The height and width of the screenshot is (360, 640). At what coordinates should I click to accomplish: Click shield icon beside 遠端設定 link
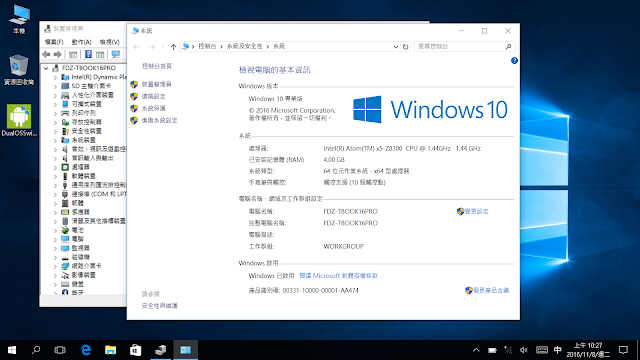pyautogui.click(x=134, y=96)
